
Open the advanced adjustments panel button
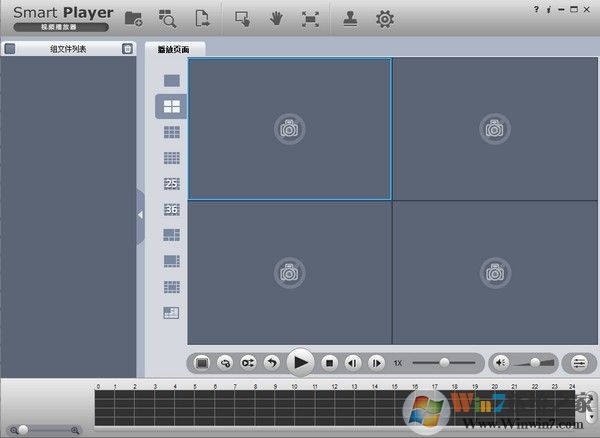[579, 362]
